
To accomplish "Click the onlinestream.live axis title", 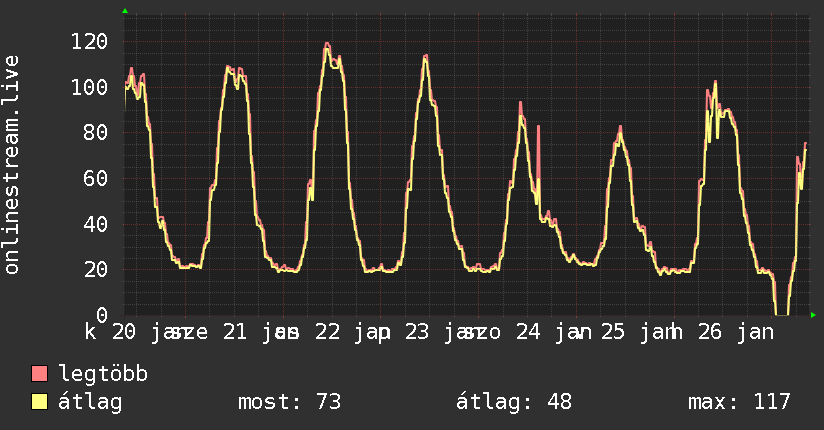I will pyautogui.click(x=11, y=165).
